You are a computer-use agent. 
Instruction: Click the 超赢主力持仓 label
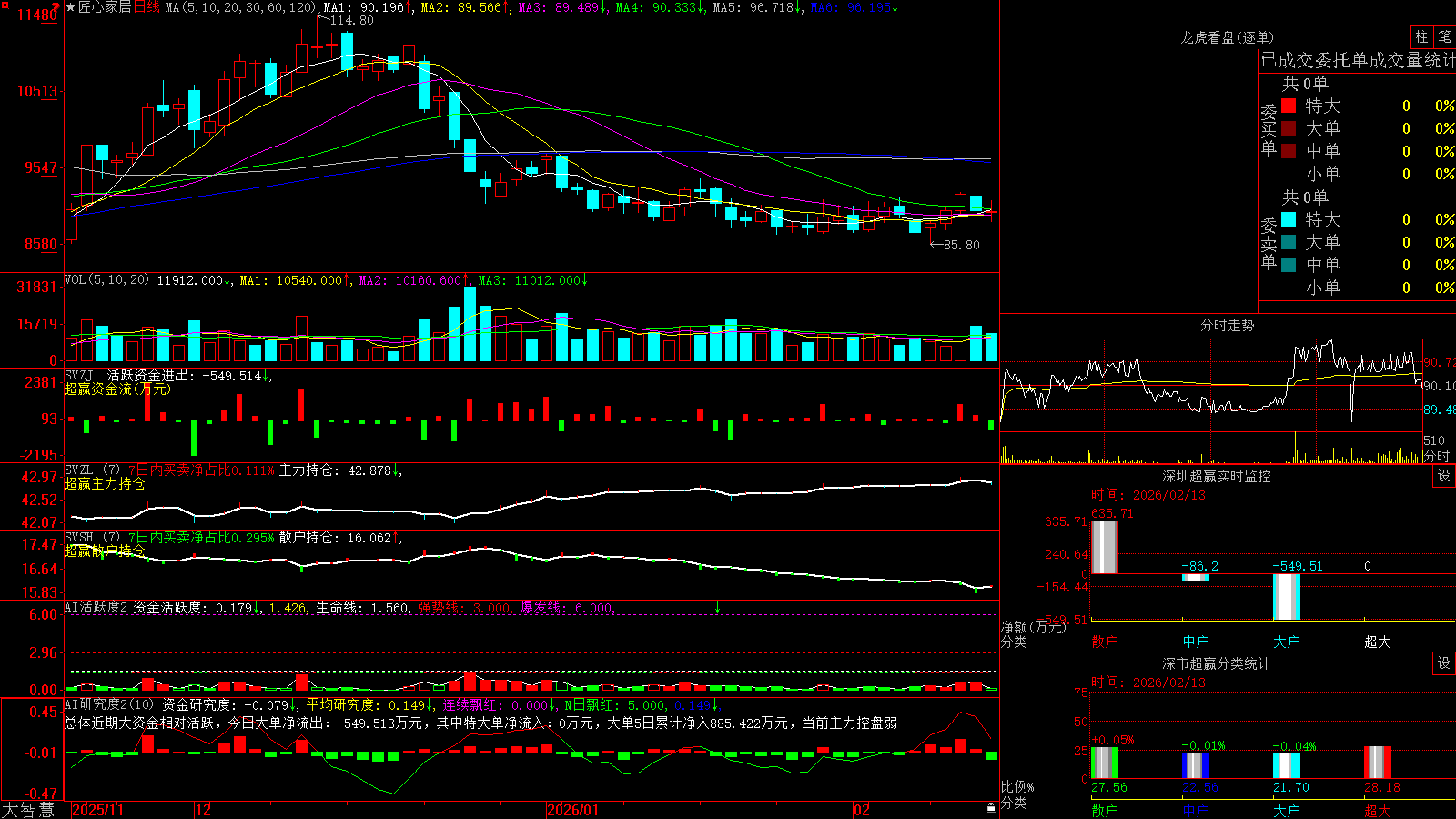coord(105,483)
